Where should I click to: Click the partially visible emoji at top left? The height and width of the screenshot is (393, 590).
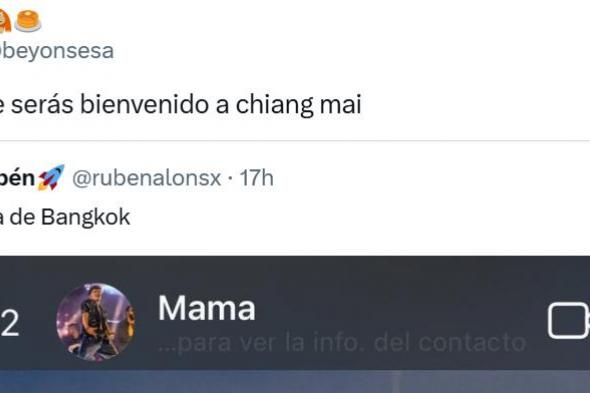click(x=5, y=21)
